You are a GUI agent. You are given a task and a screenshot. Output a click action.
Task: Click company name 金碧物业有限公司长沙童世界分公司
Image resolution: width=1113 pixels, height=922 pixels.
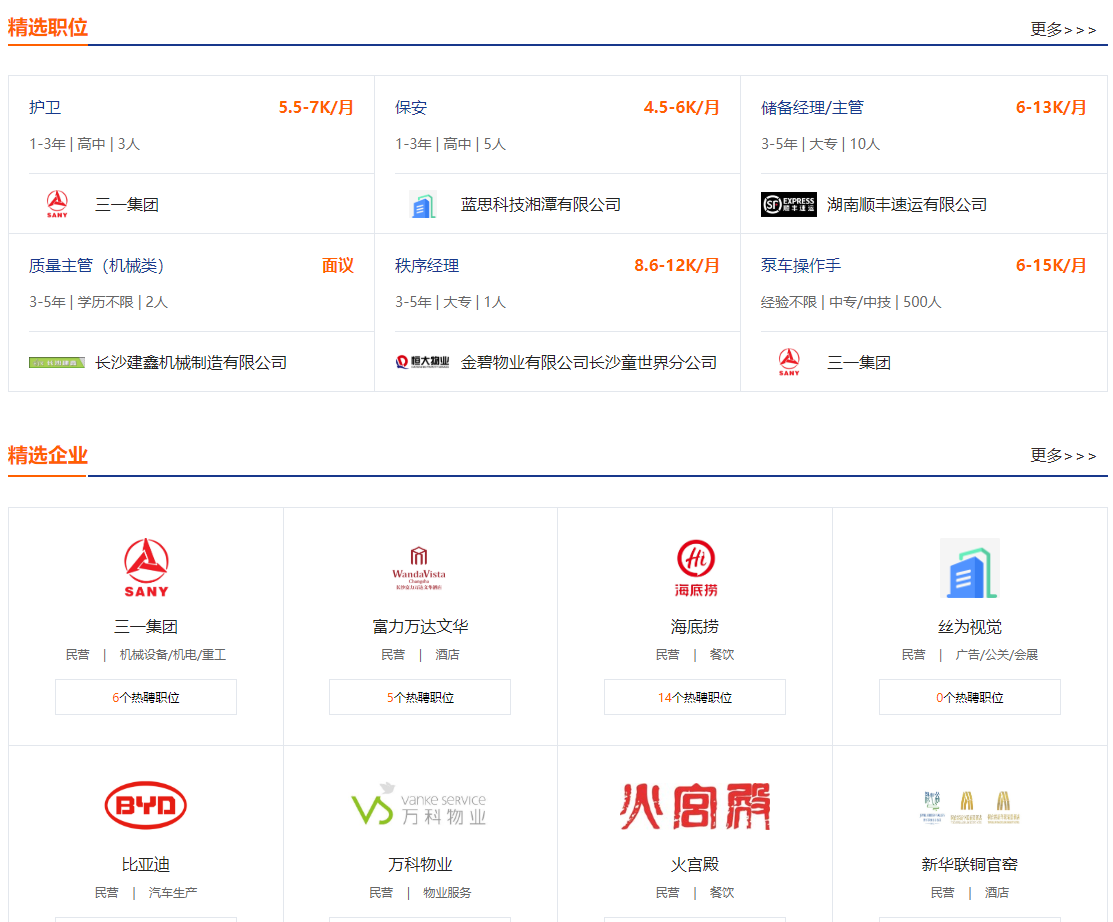click(589, 363)
